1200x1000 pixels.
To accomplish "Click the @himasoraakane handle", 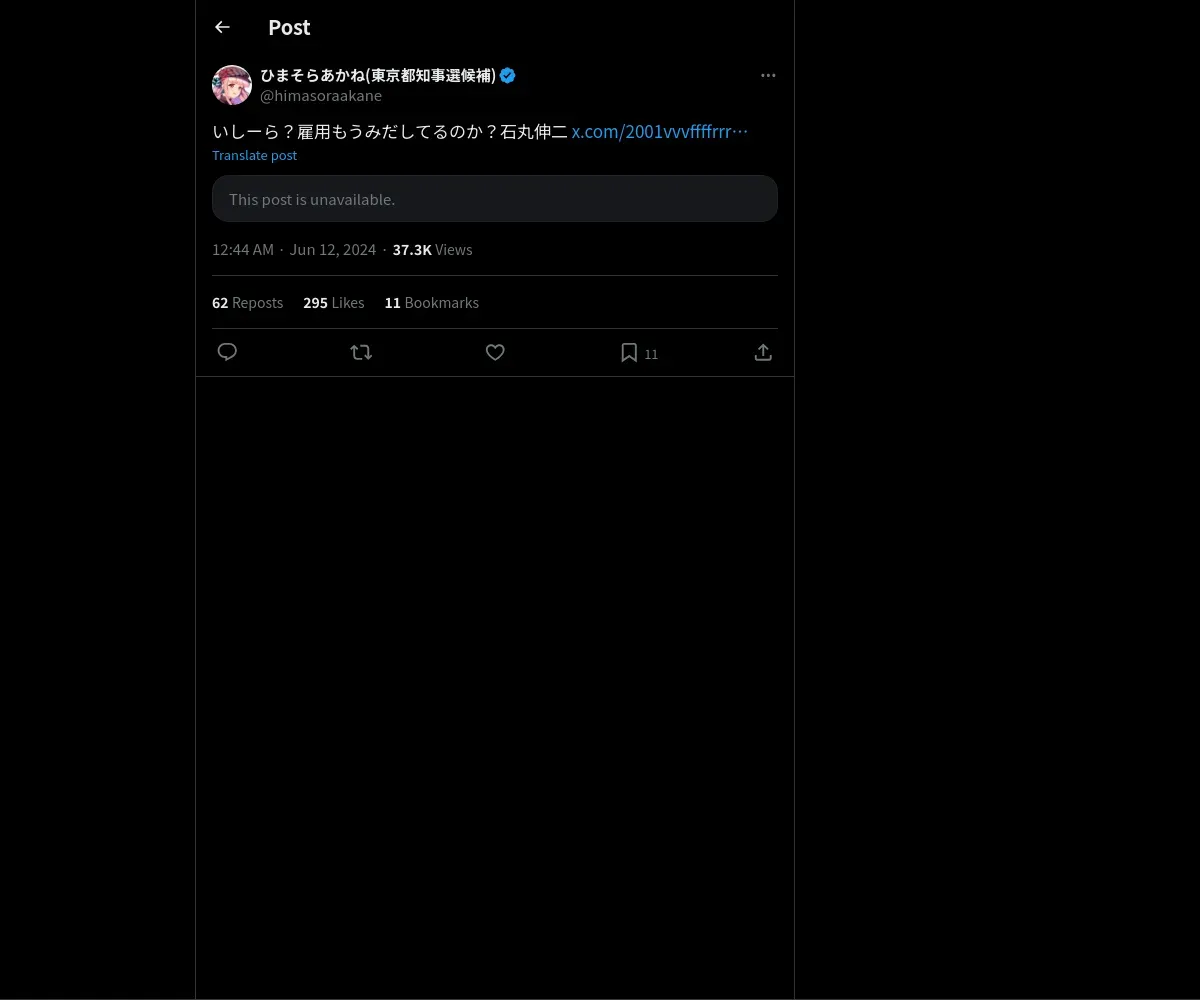I will pyautogui.click(x=321, y=96).
